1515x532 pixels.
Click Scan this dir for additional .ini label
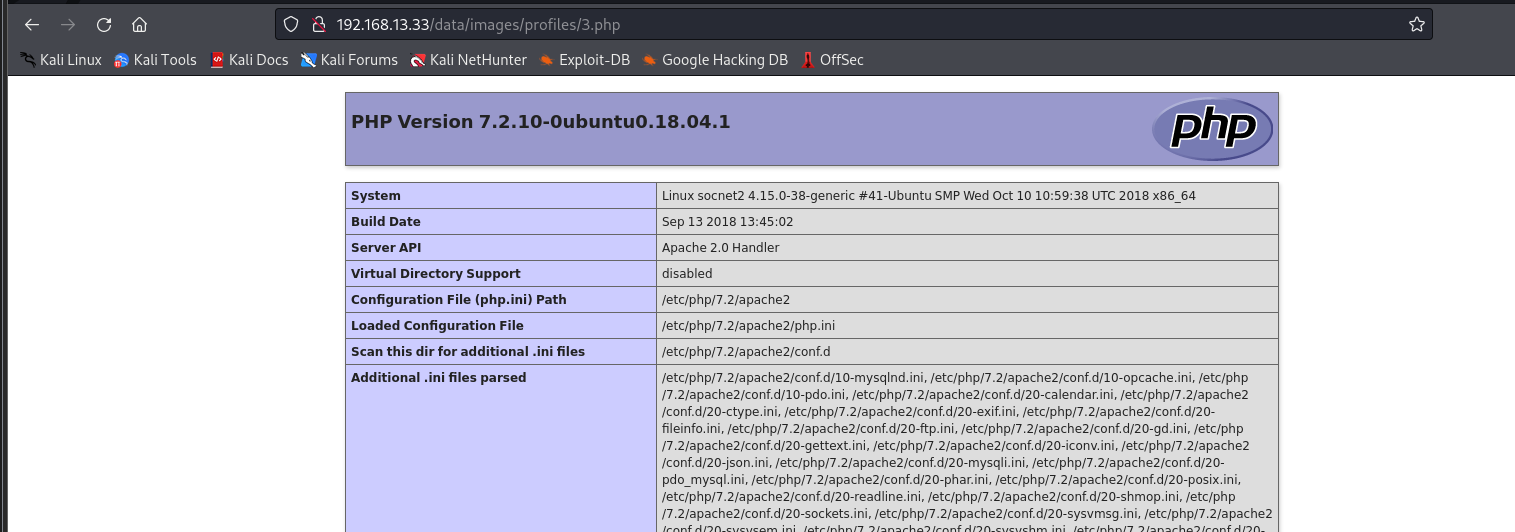coord(468,352)
